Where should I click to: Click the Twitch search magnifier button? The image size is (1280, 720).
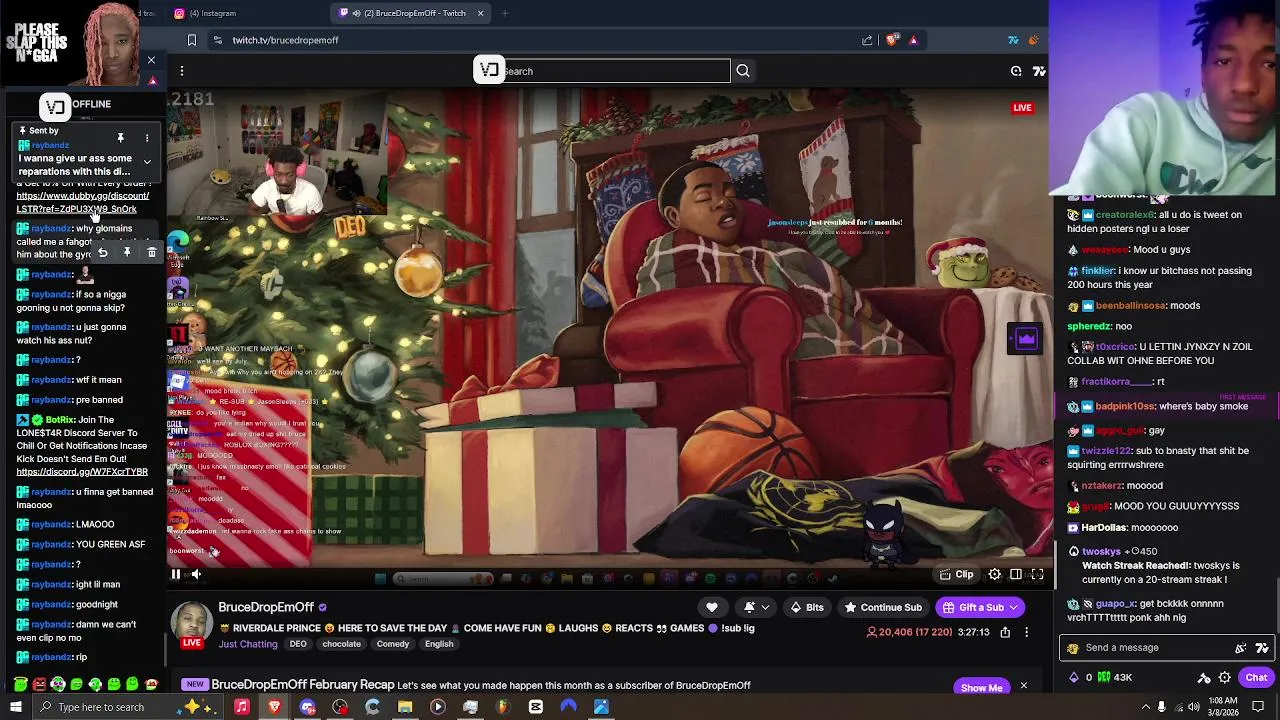pos(743,71)
